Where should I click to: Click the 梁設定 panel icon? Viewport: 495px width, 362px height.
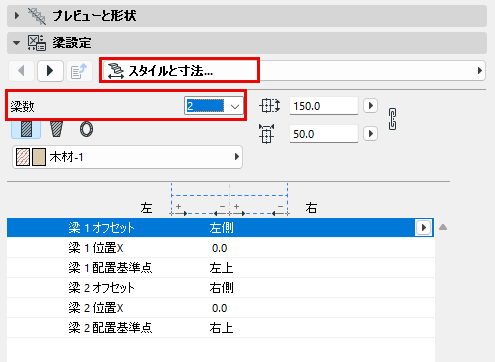37,43
